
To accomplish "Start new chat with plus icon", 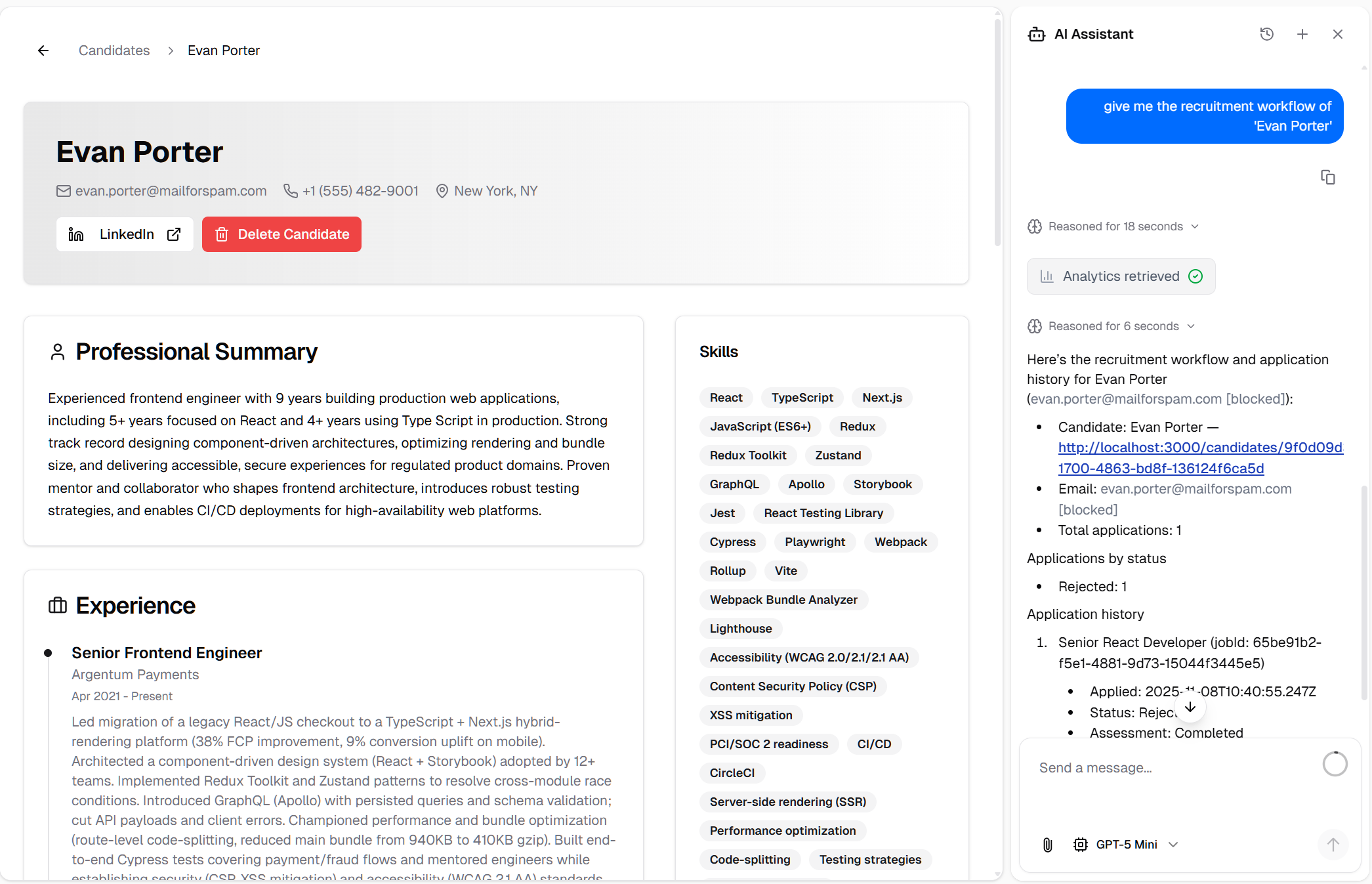I will pos(1302,34).
